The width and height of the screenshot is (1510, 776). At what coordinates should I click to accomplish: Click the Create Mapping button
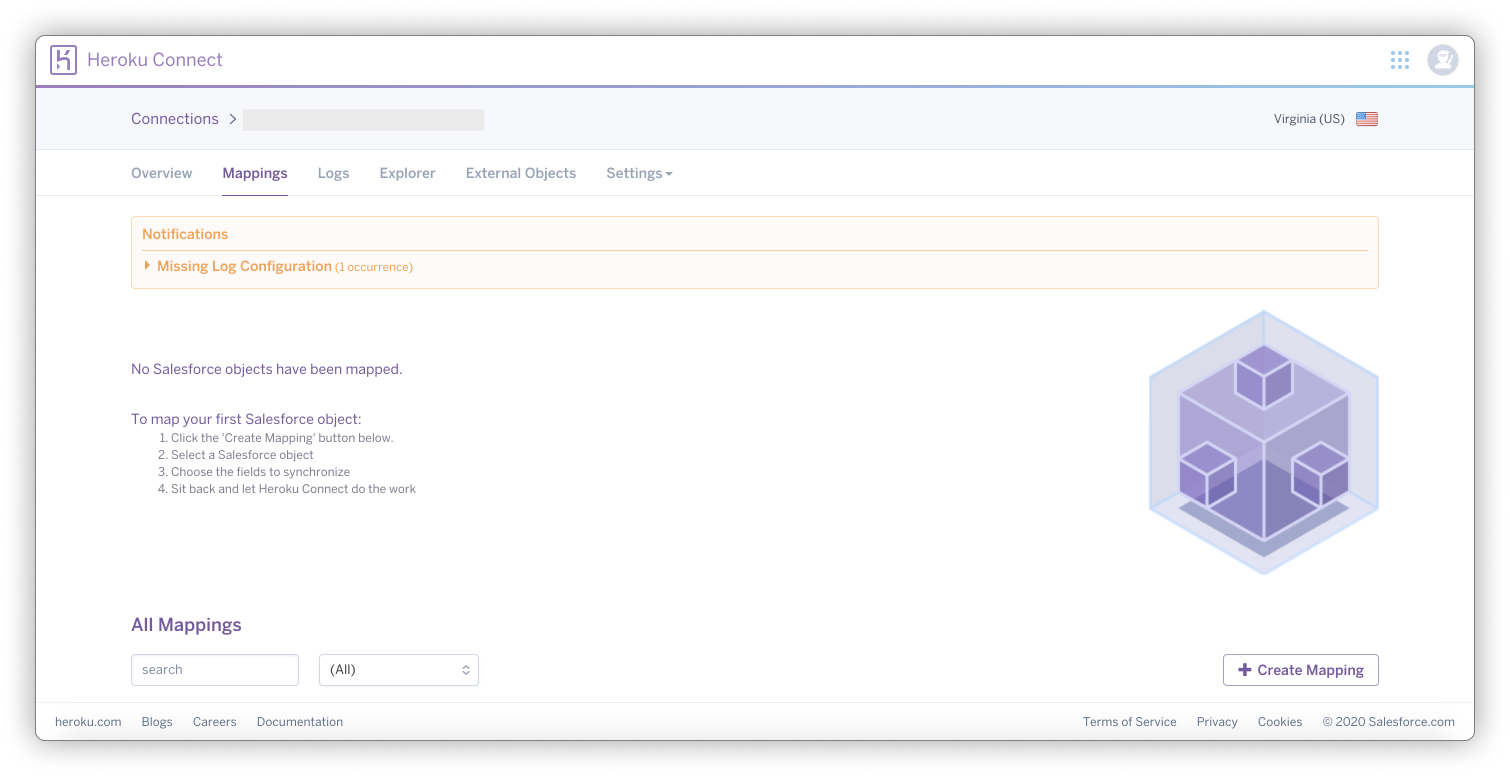[1300, 670]
